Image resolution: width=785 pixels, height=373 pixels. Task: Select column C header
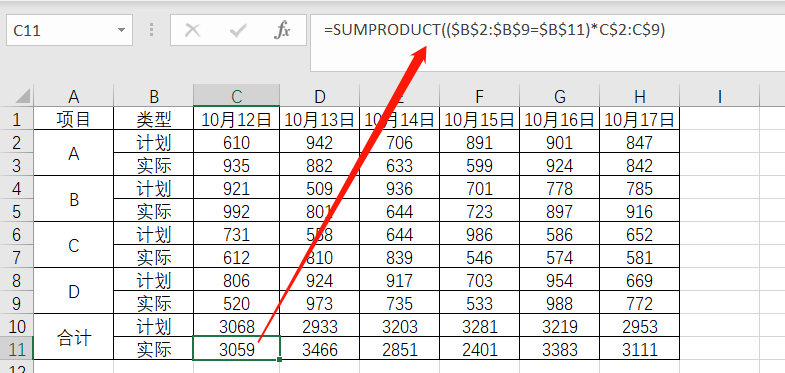(236, 96)
